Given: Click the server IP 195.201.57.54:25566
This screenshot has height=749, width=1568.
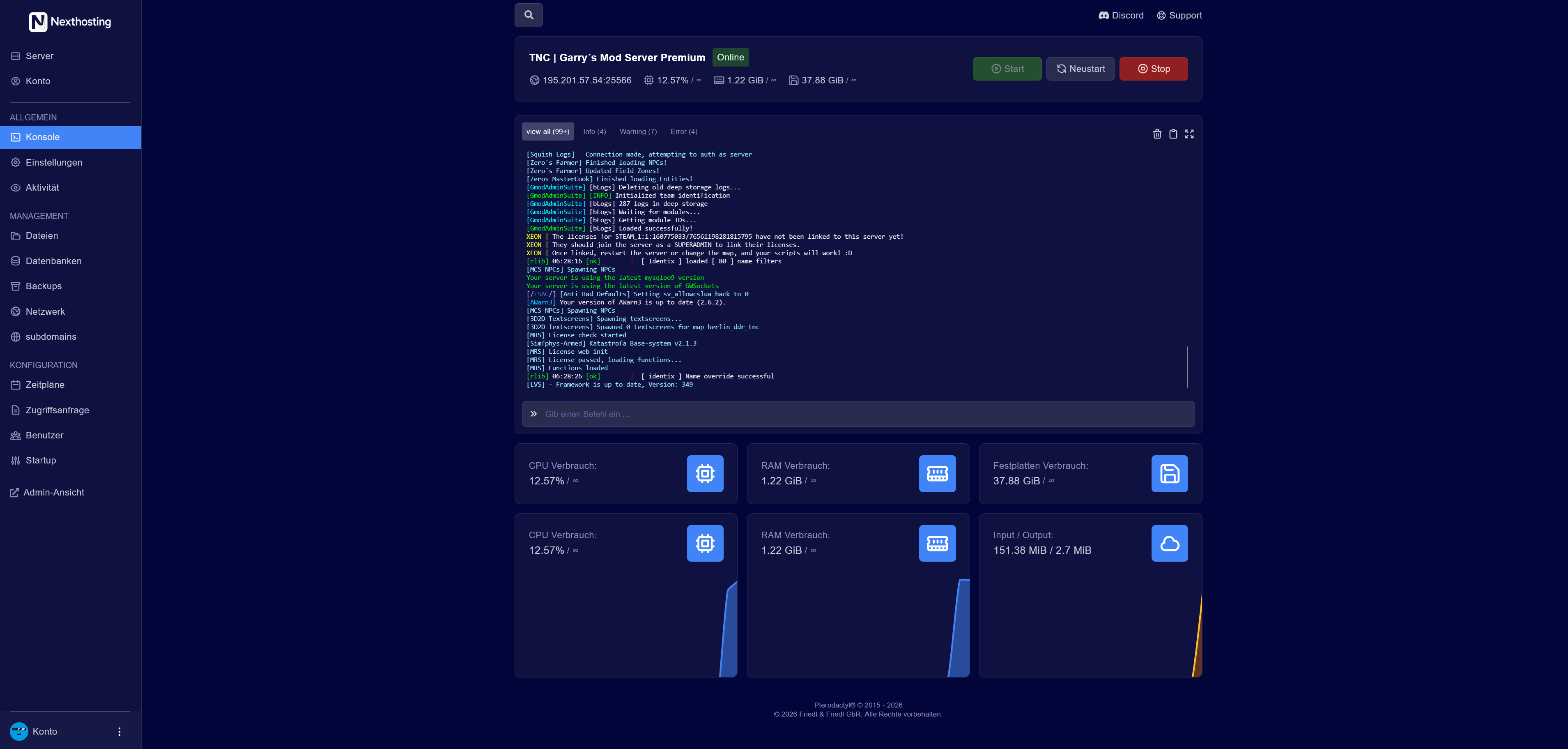Looking at the screenshot, I should coord(587,81).
